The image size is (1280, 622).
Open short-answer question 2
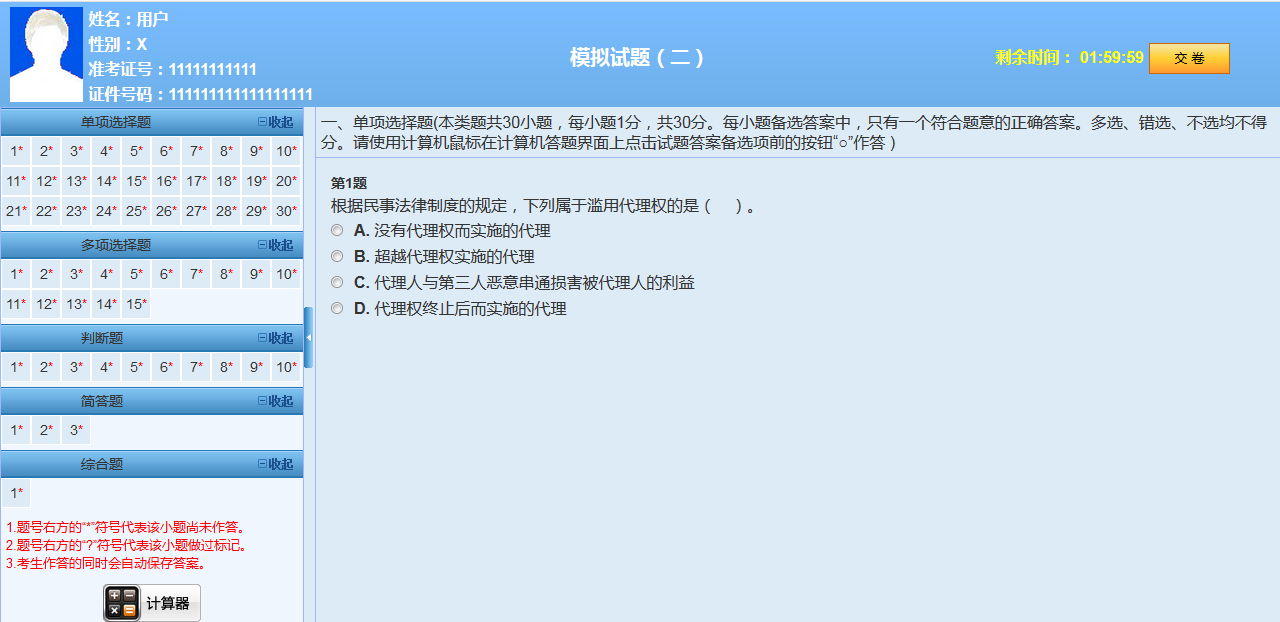coord(45,429)
